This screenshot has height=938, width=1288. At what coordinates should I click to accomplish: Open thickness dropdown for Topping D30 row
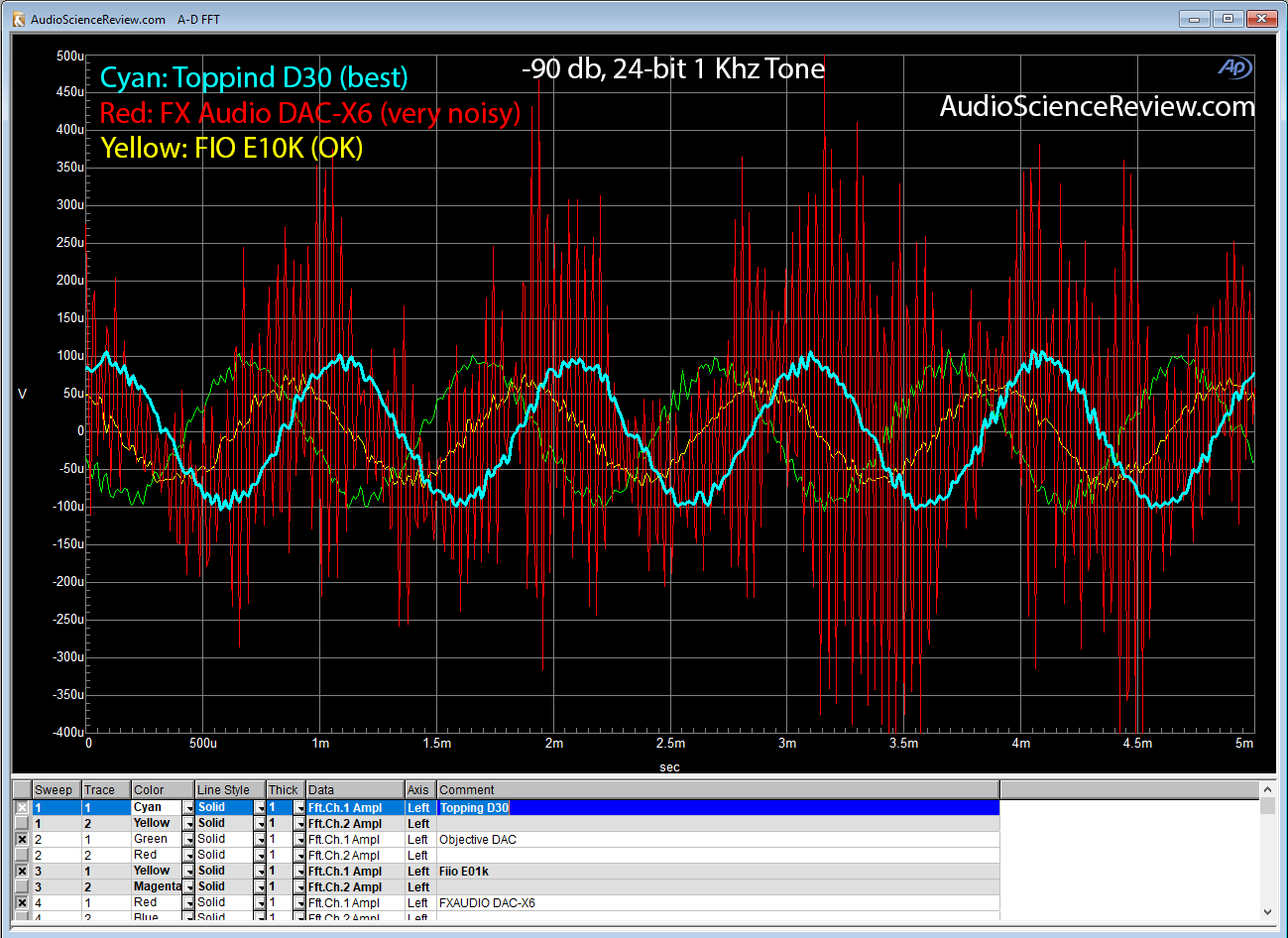[299, 808]
